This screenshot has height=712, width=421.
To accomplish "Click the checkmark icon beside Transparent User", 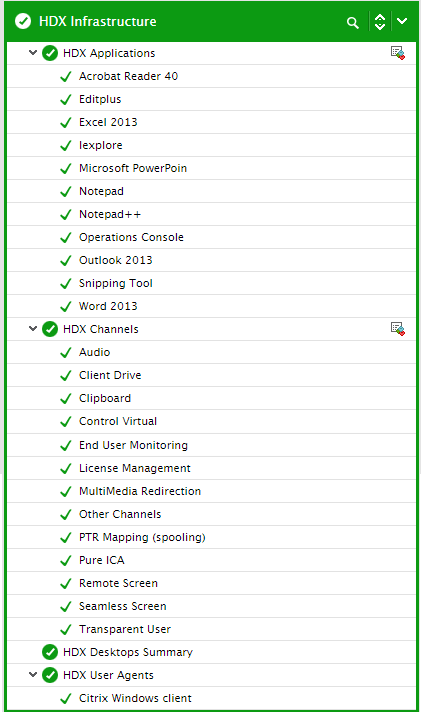I will click(x=66, y=629).
